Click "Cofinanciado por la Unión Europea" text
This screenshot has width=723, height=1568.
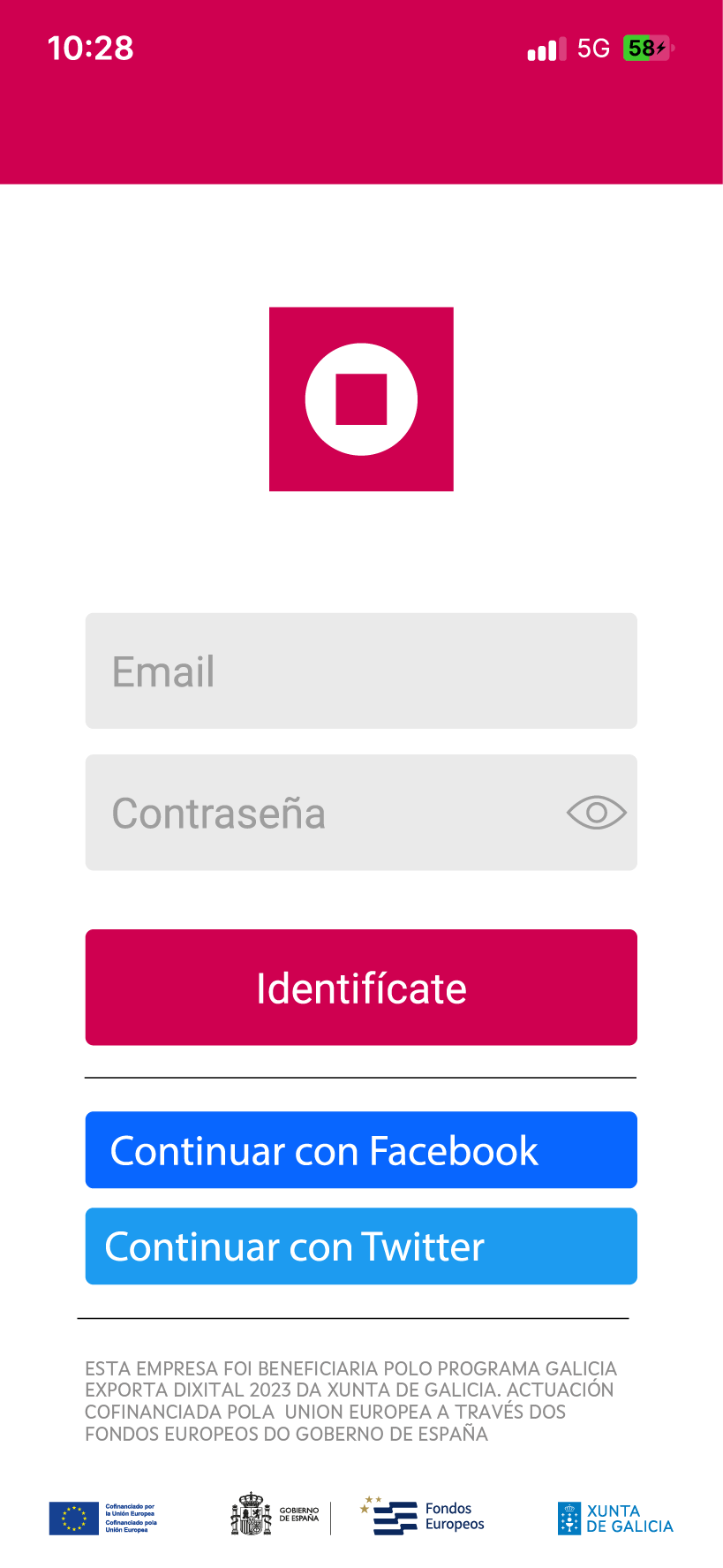[x=131, y=1518]
